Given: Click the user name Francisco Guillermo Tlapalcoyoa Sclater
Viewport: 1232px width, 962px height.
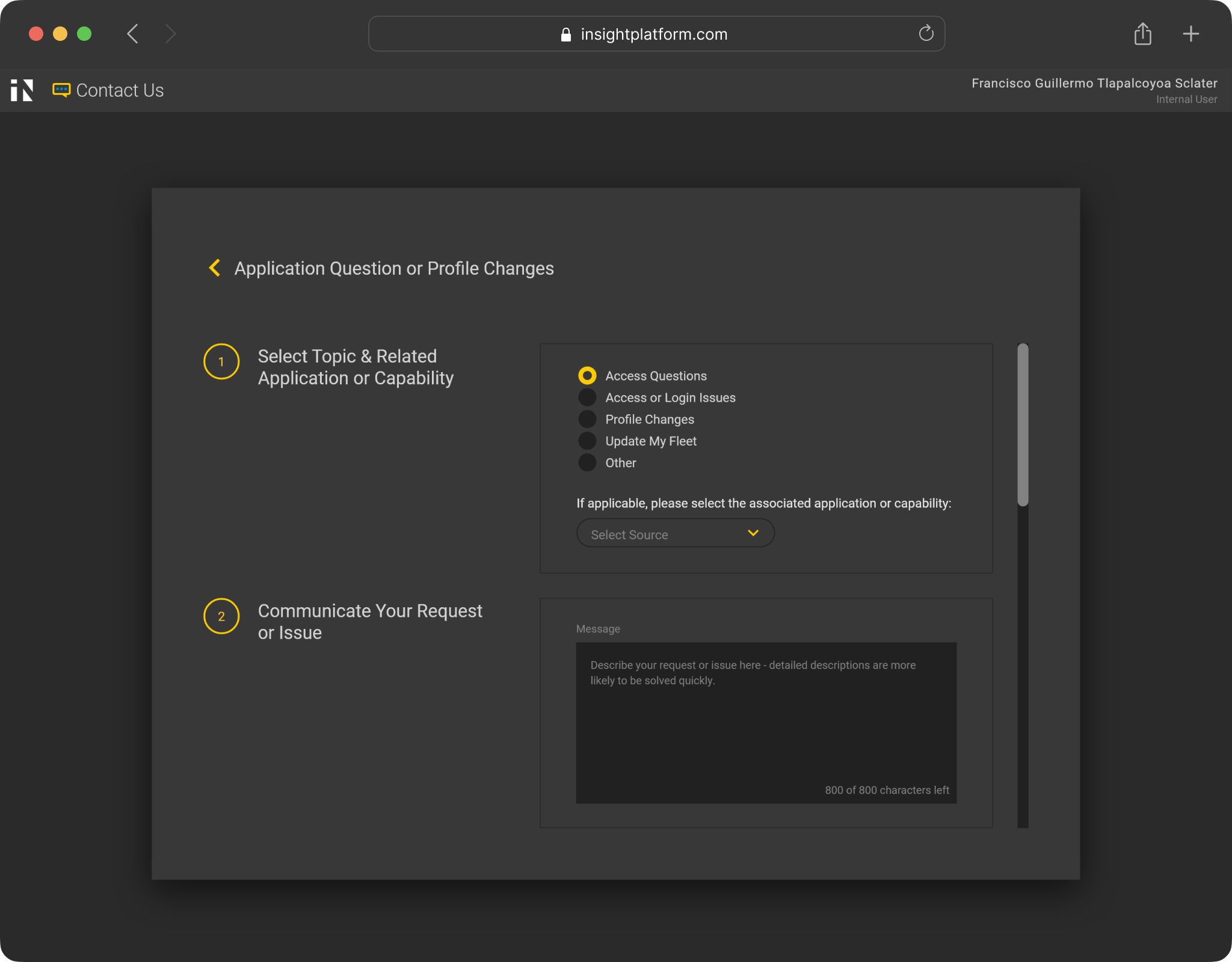Looking at the screenshot, I should tap(1094, 83).
